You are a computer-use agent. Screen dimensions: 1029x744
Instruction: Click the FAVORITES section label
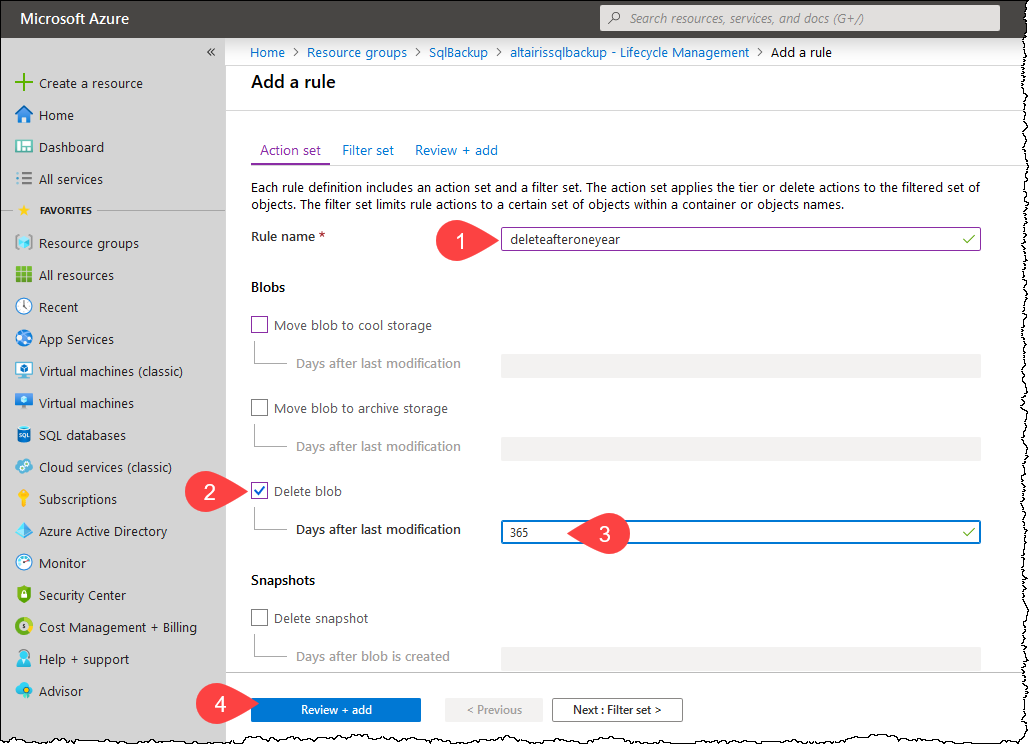66,211
